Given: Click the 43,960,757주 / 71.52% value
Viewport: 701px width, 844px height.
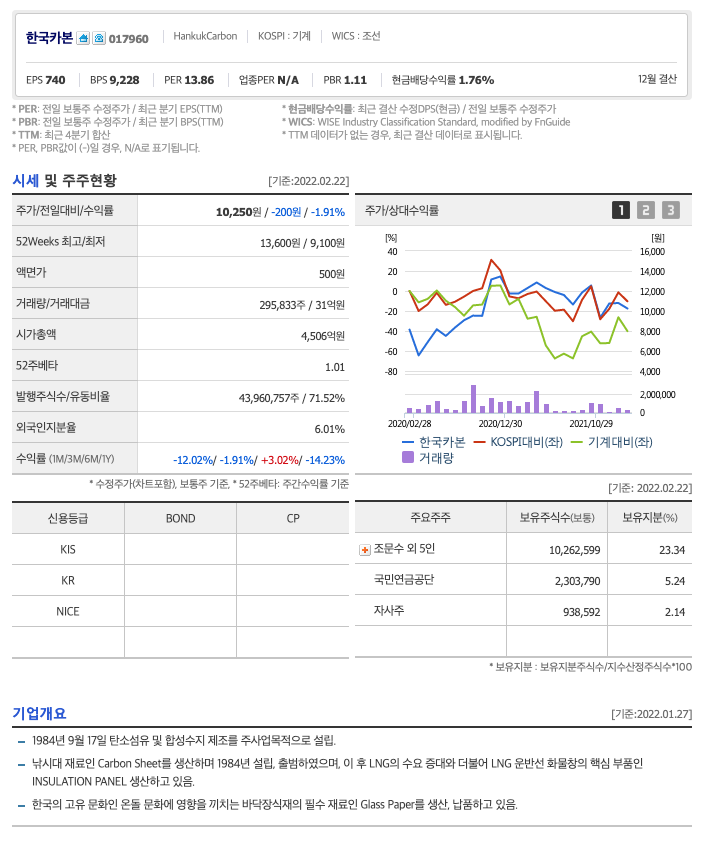Looking at the screenshot, I should coord(292,398).
